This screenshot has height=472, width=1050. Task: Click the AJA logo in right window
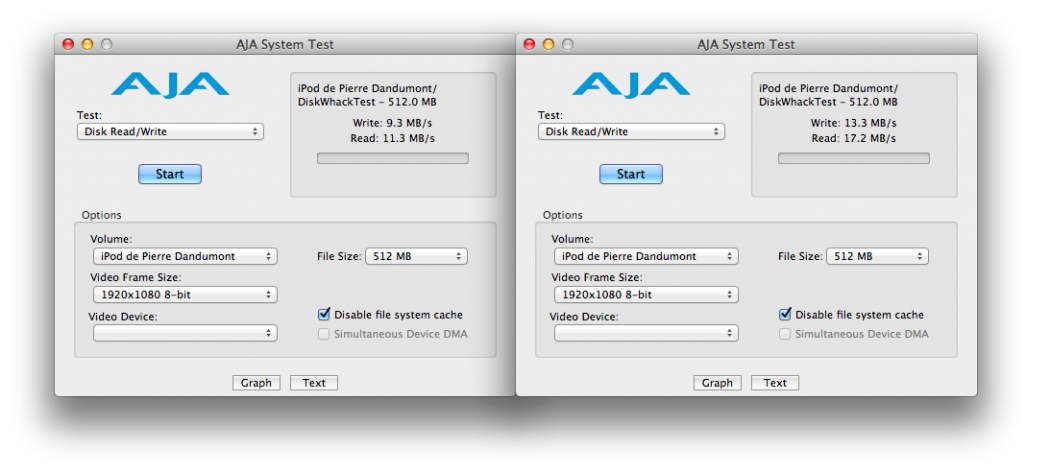[631, 85]
